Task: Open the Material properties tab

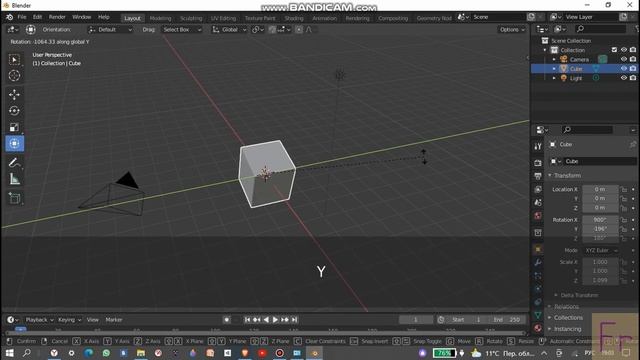Action: [538, 328]
